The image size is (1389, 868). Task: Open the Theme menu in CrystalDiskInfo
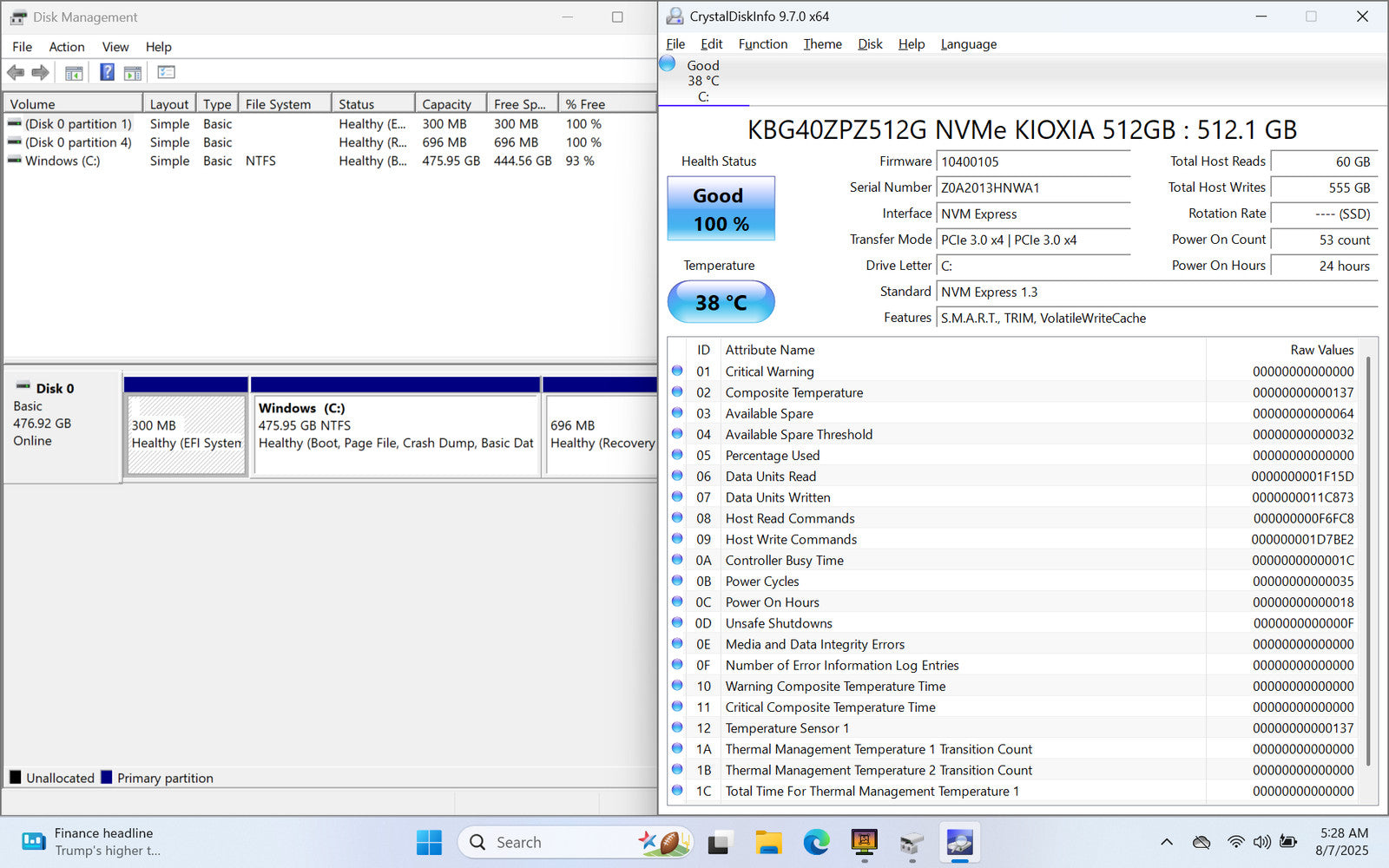point(822,44)
